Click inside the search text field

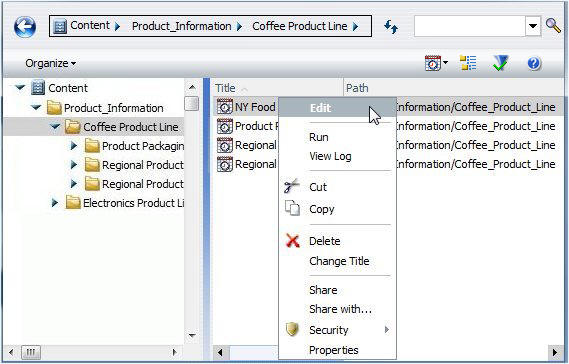pyautogui.click(x=470, y=26)
